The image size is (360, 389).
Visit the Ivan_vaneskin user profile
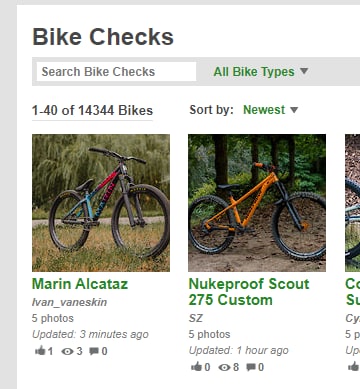click(69, 302)
